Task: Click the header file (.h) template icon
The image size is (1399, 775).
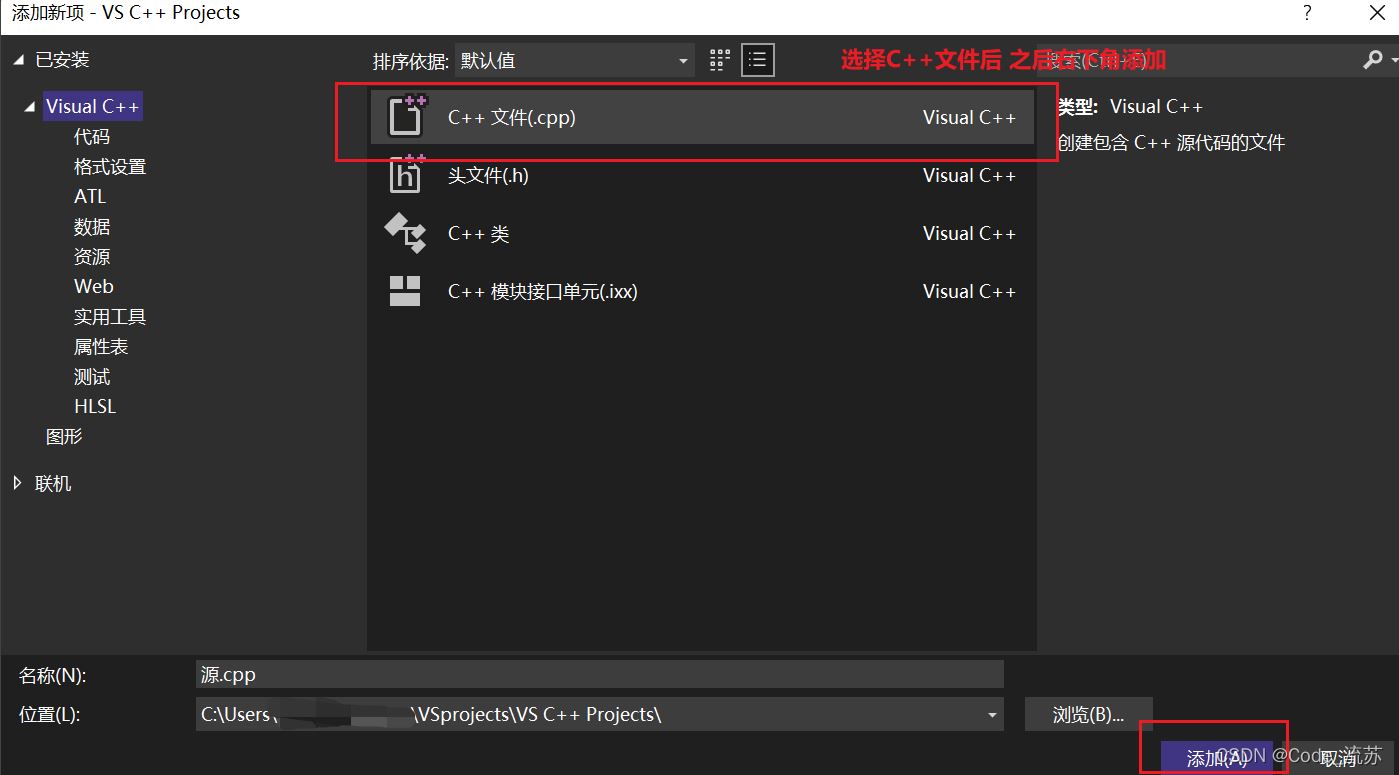Action: click(406, 175)
